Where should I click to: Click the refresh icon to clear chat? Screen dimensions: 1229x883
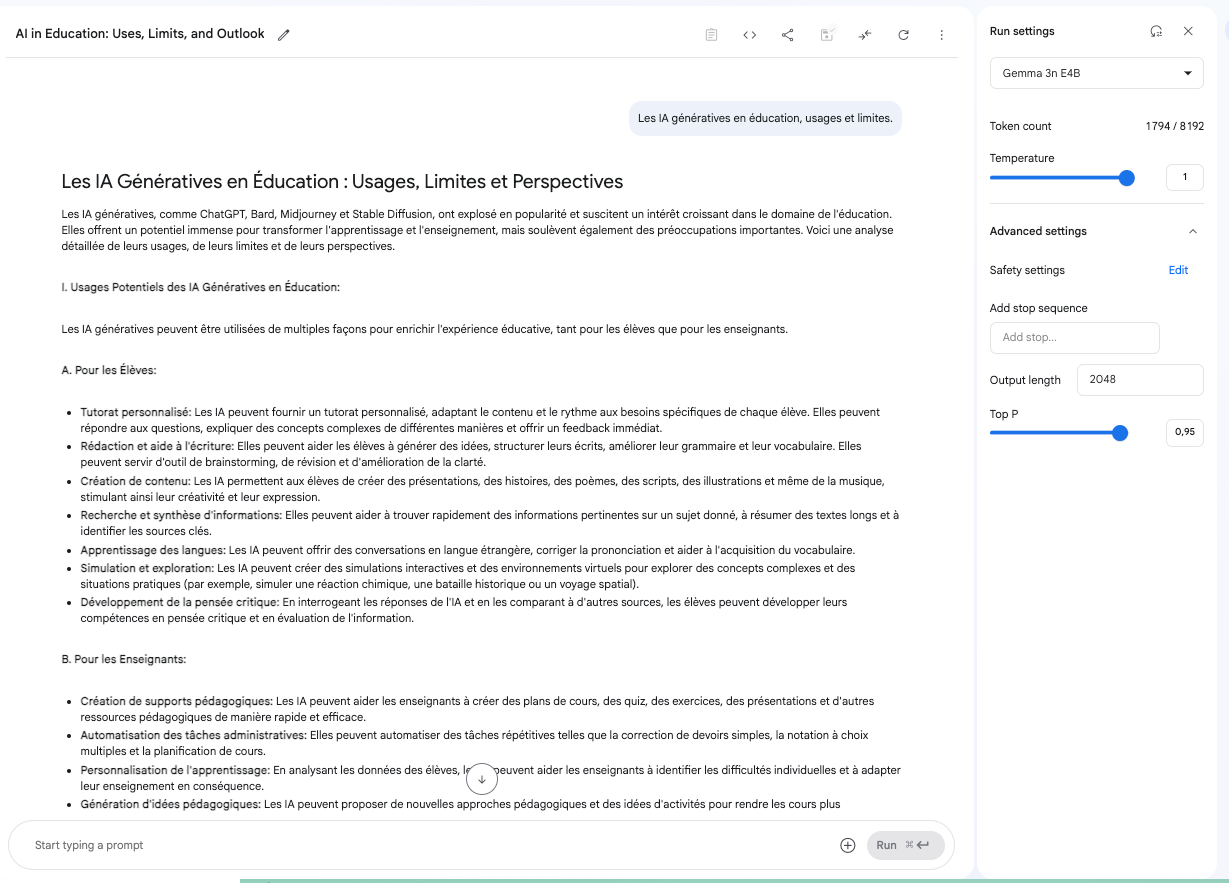pos(904,35)
